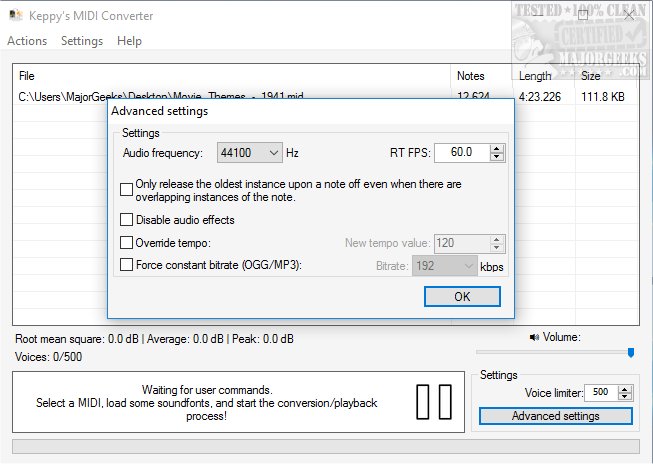The height and width of the screenshot is (464, 653).
Task: Enable only release oldest instance checkbox
Action: 126,190
